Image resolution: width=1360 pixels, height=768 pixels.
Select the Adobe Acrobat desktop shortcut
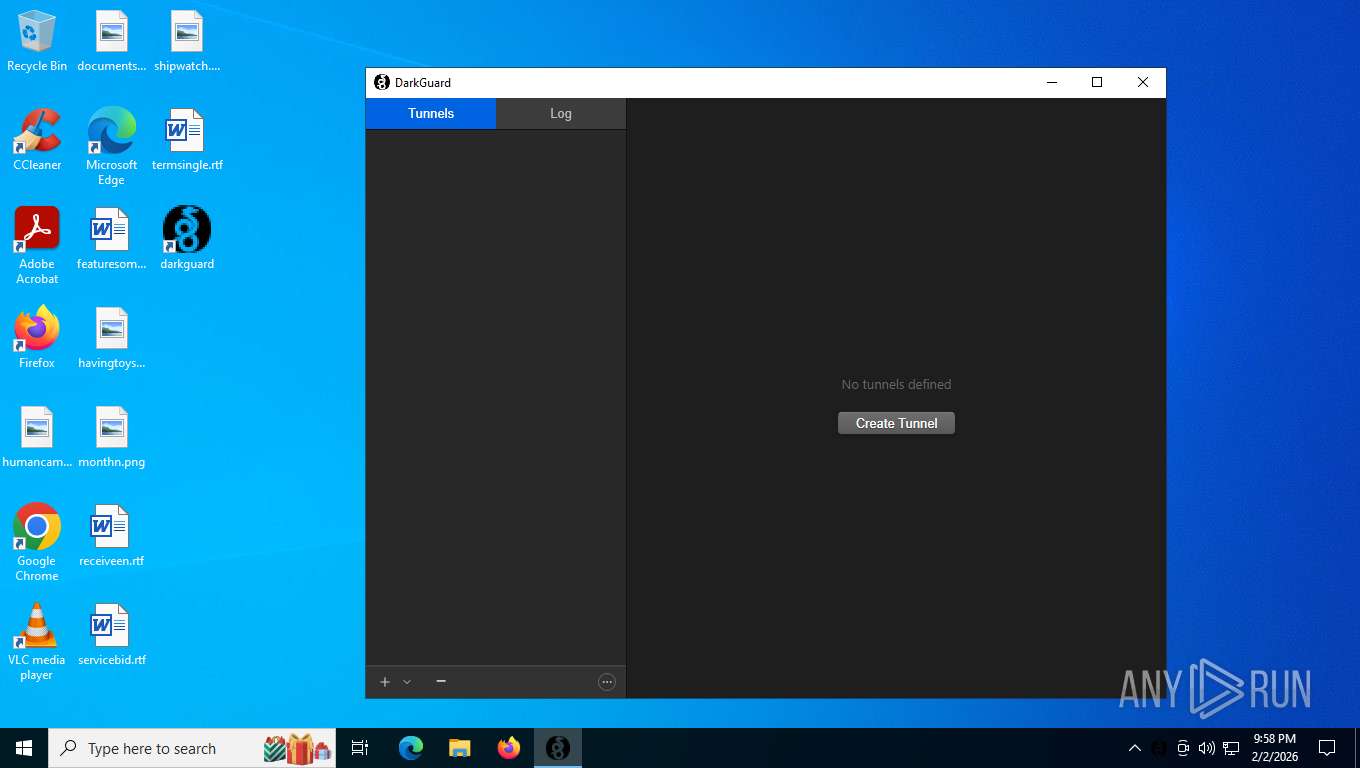[x=37, y=246]
